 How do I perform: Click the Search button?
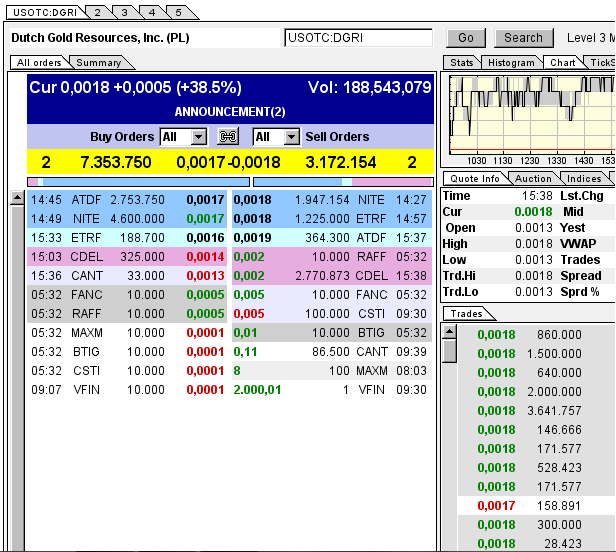coord(523,38)
